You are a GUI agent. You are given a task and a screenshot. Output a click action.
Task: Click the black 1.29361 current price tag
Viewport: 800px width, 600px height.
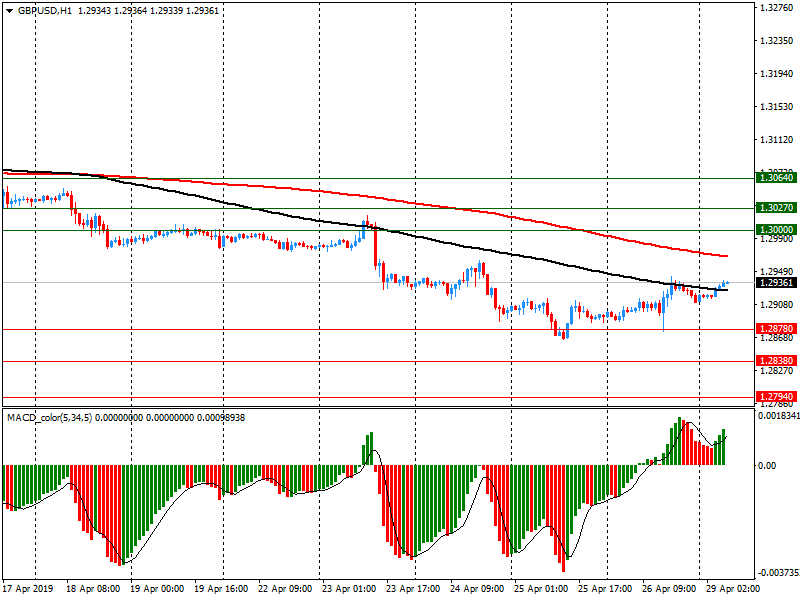point(776,284)
